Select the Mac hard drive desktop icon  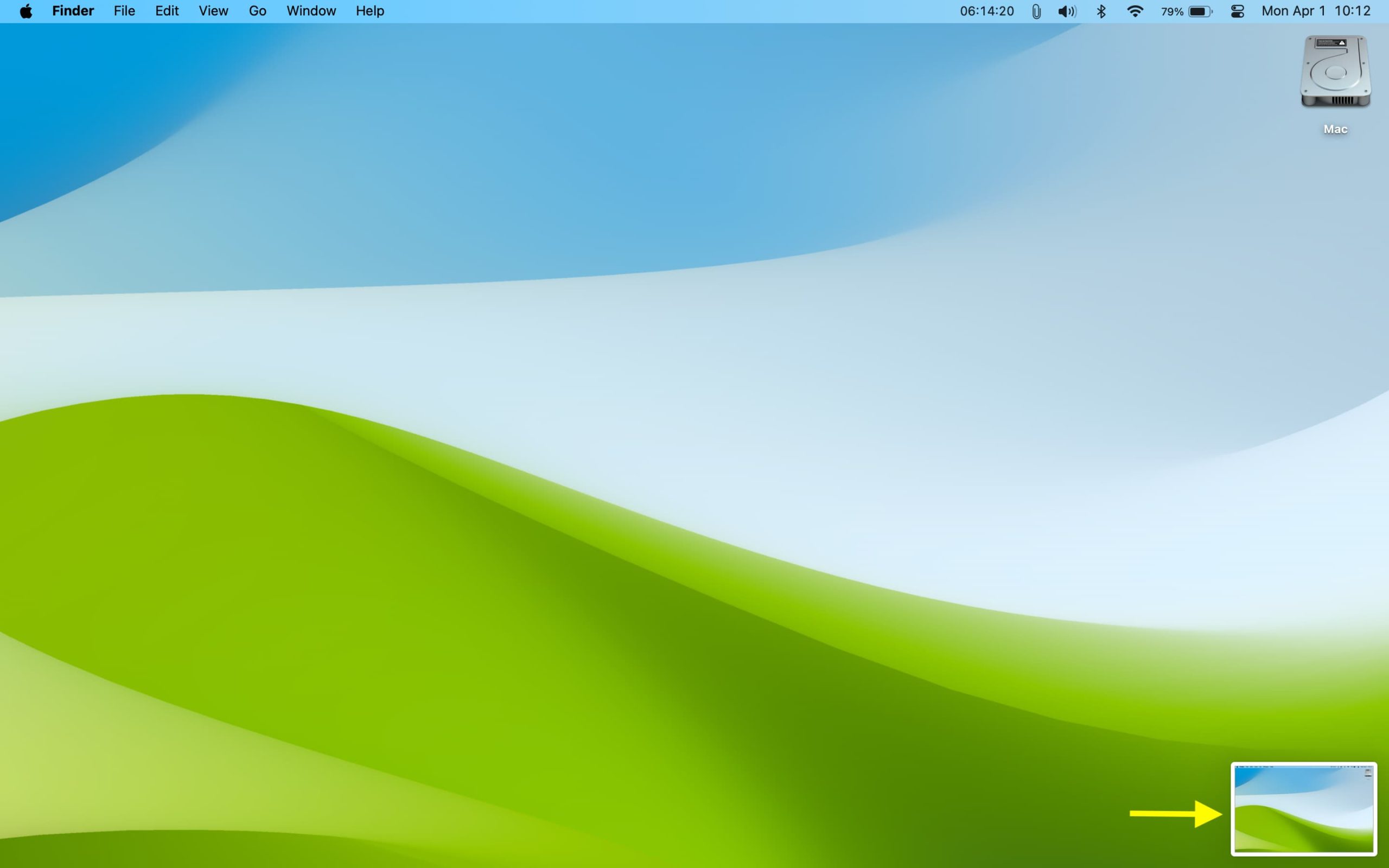click(1336, 72)
